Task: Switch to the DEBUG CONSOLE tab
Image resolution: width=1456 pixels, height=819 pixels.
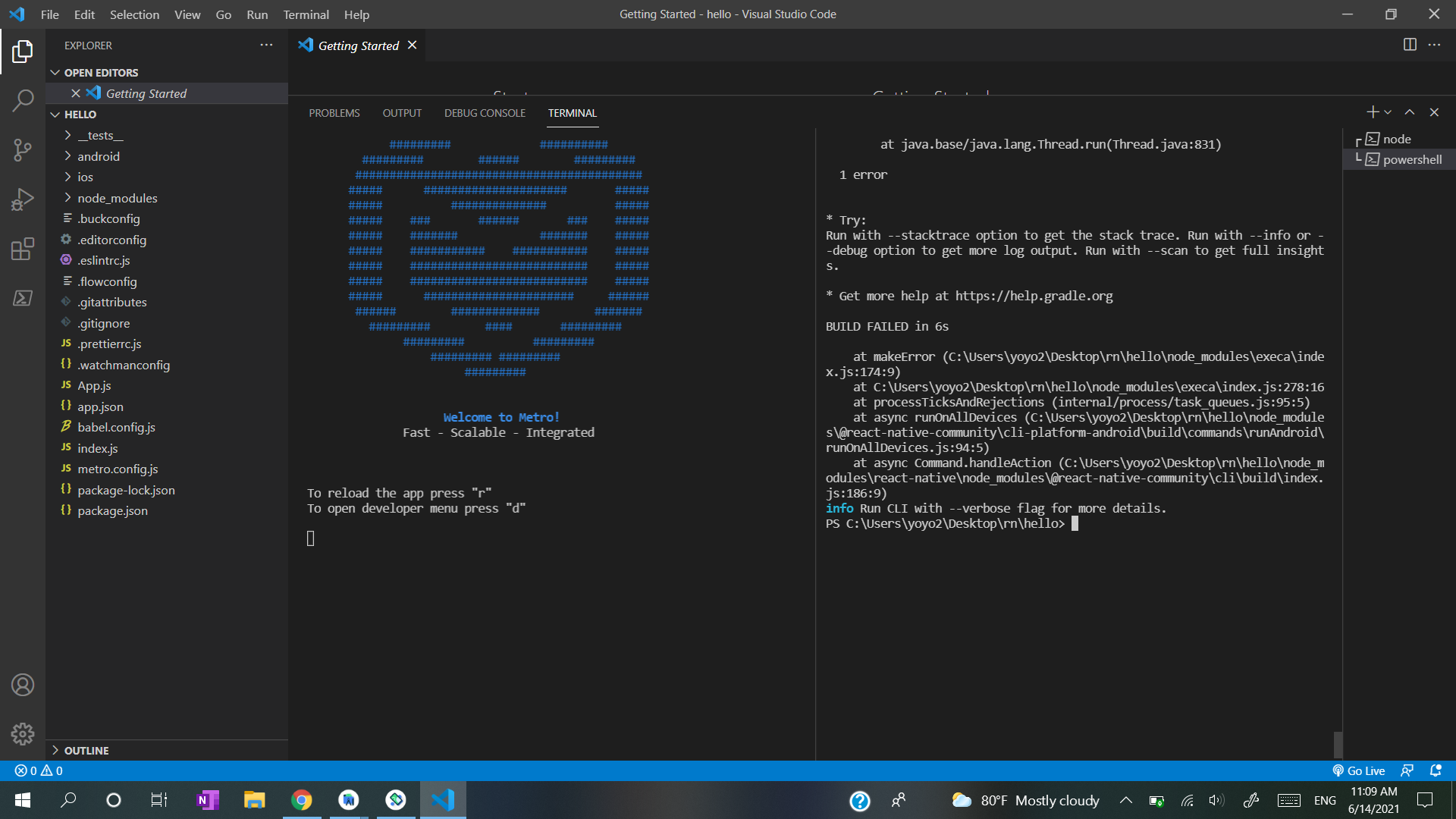Action: (x=485, y=112)
